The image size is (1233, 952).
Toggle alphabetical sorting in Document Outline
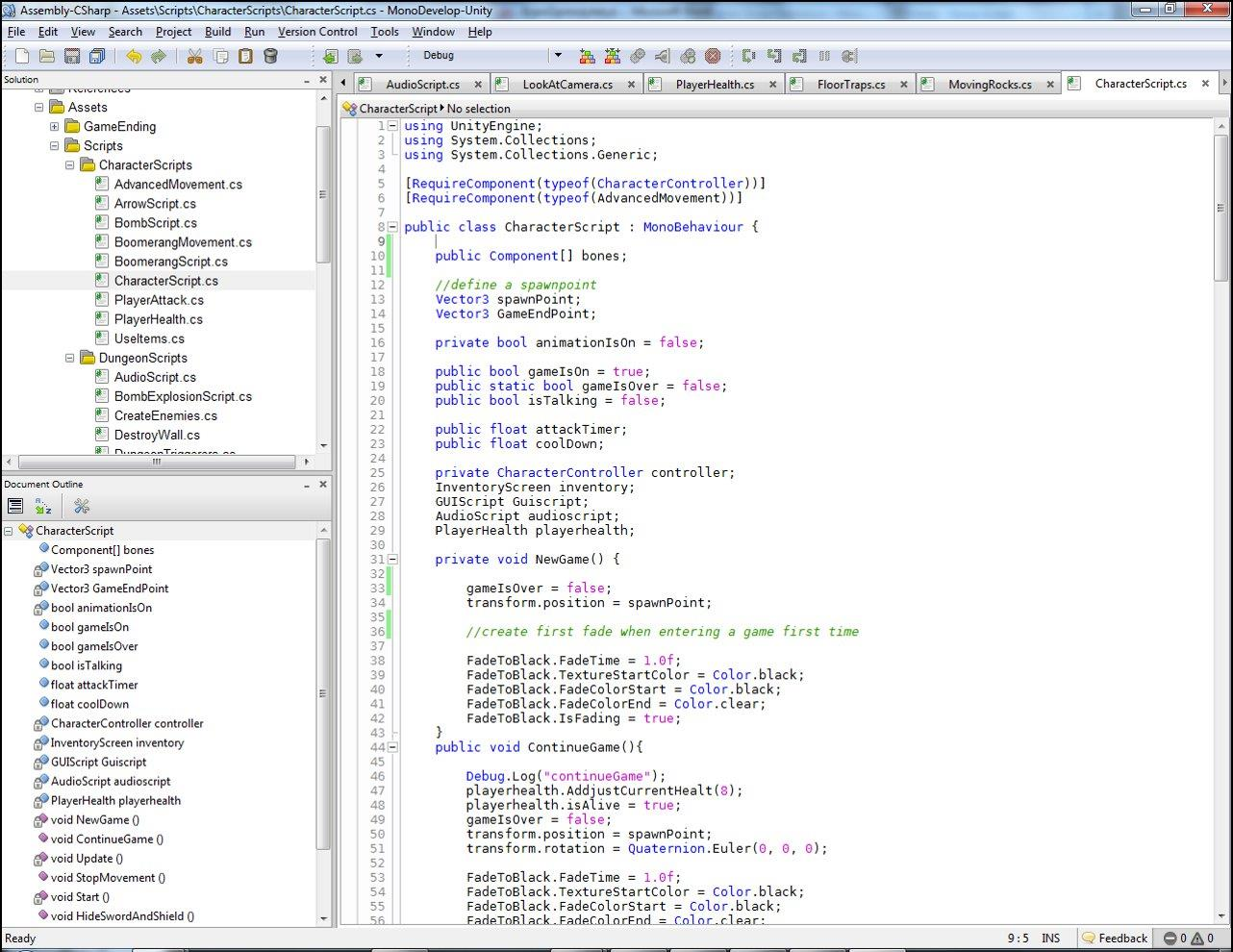[43, 507]
